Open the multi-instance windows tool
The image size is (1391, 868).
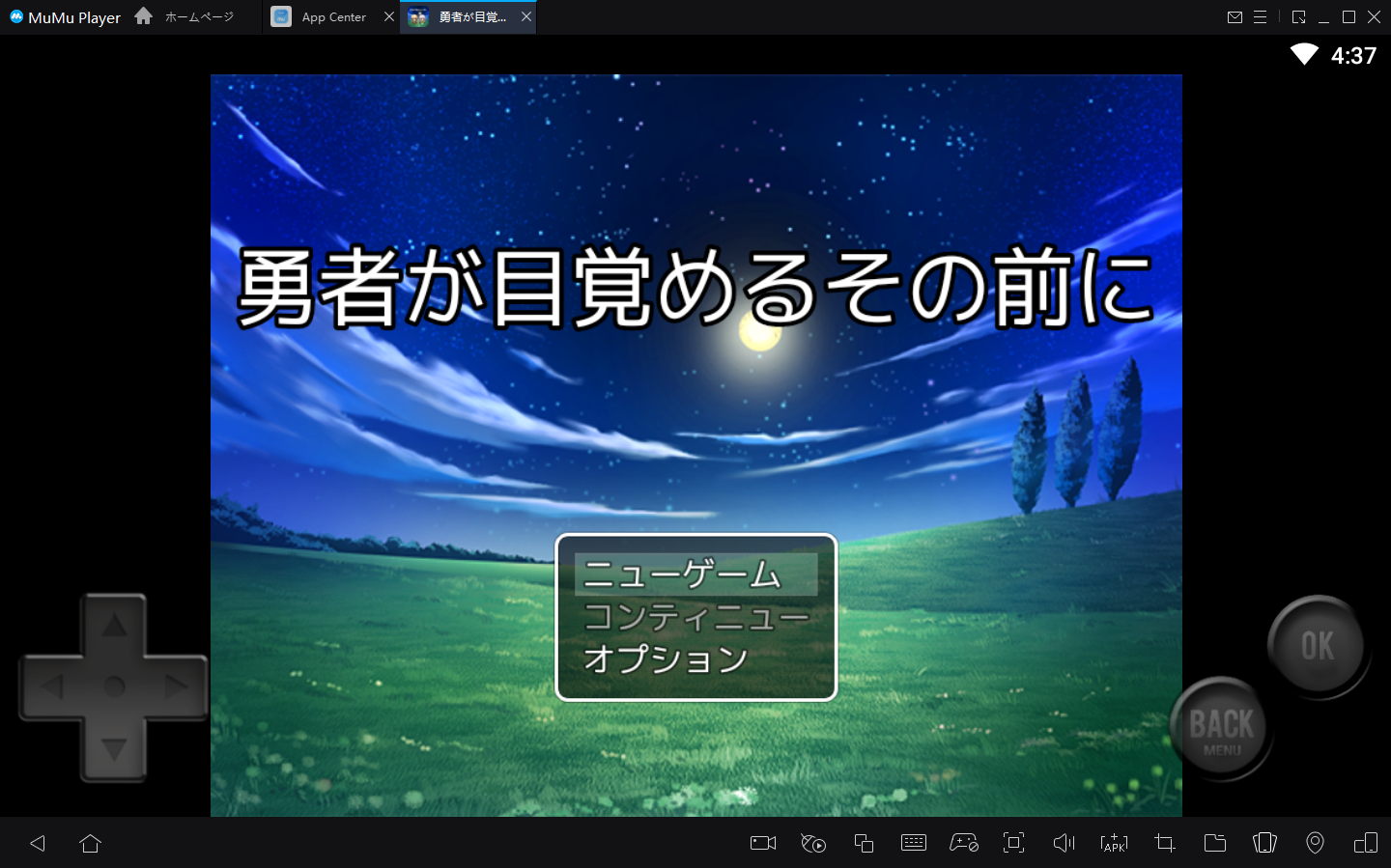tap(864, 843)
